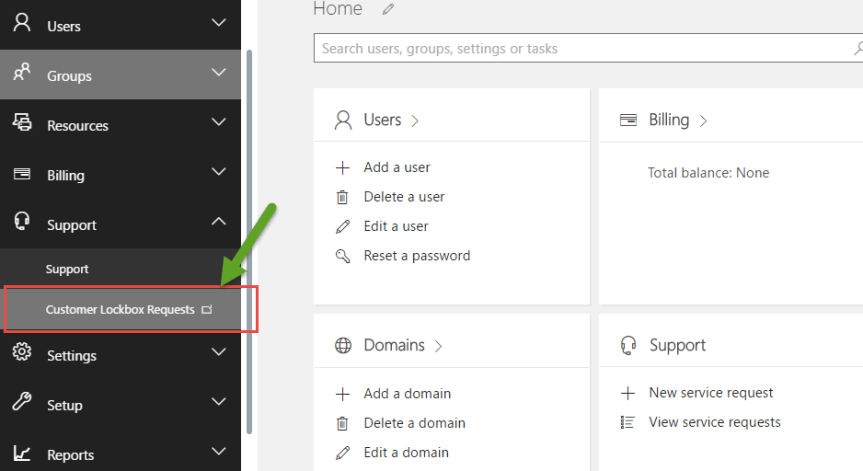Collapse the Support section chevron
The height and width of the screenshot is (471, 863).
(x=219, y=223)
